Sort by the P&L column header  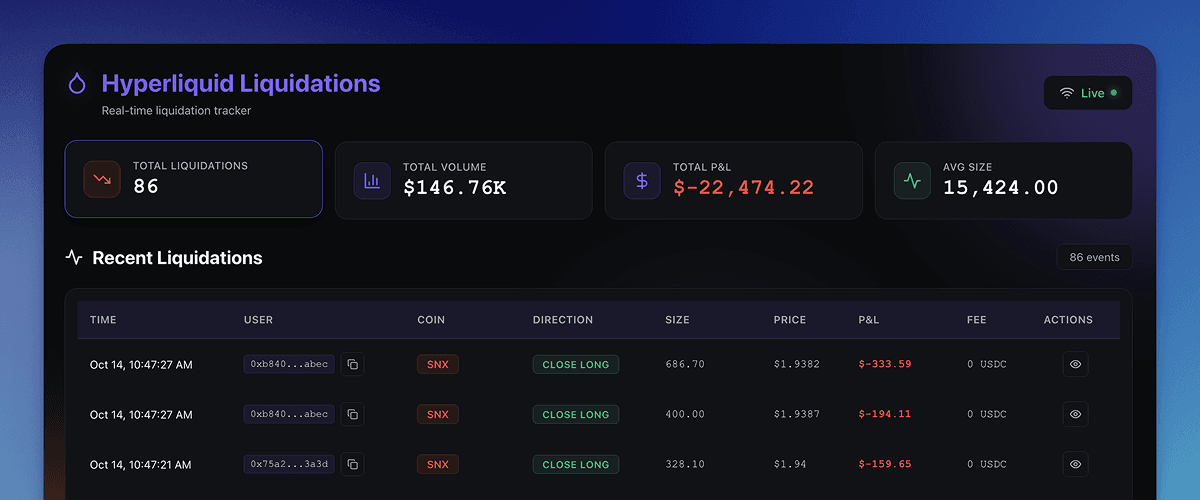click(x=869, y=320)
